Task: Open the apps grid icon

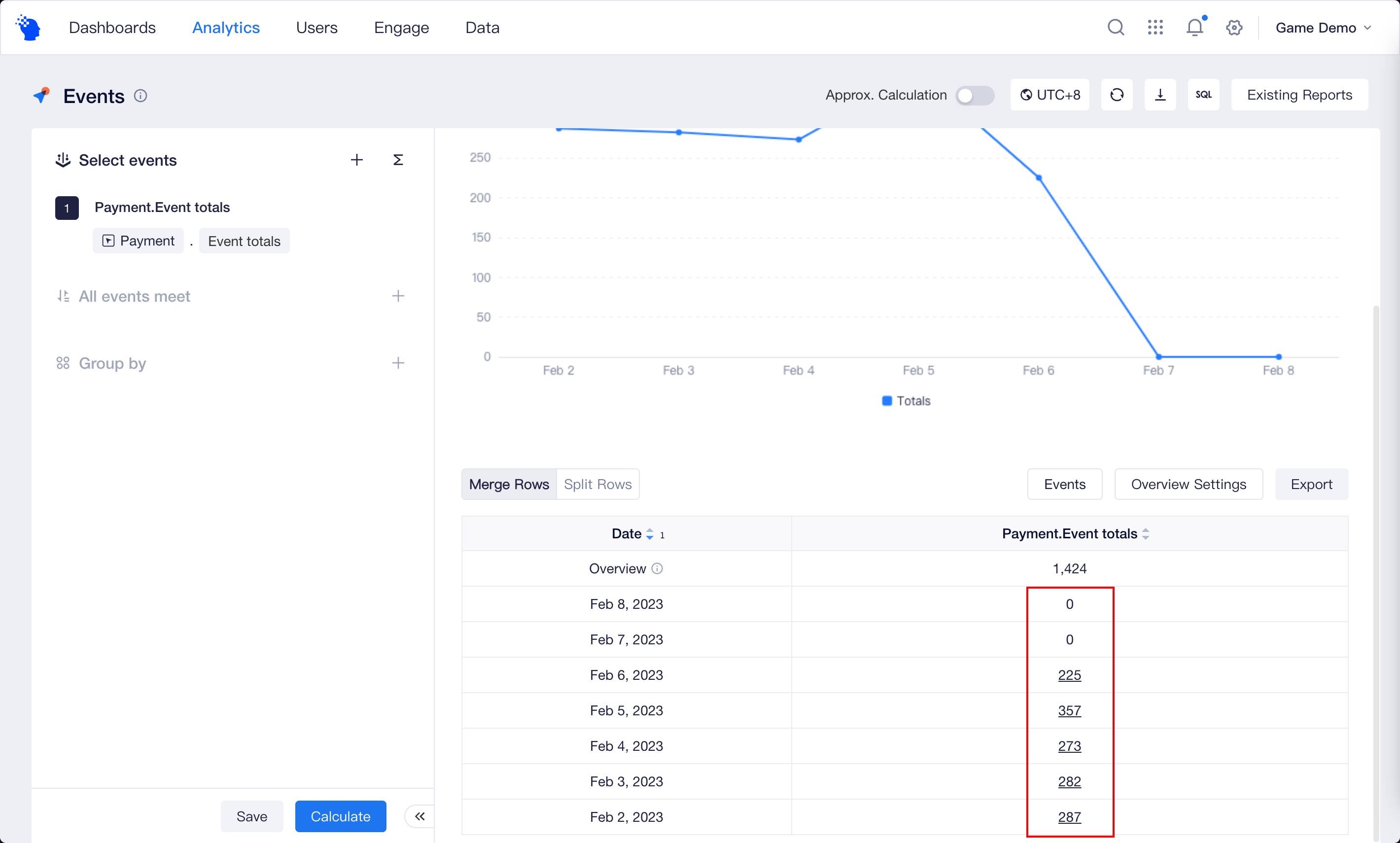Action: click(1155, 27)
